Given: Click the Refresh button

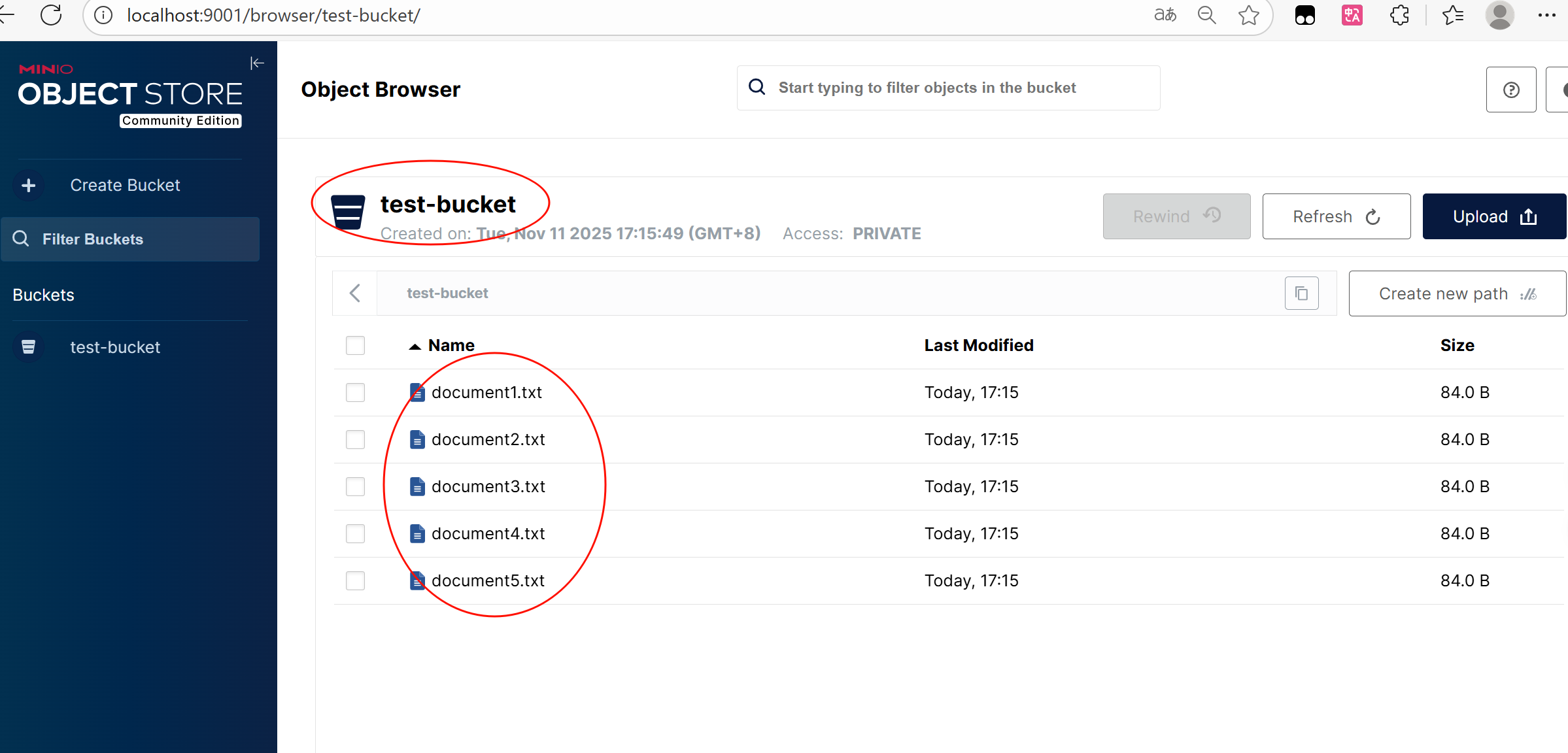Looking at the screenshot, I should pos(1336,217).
